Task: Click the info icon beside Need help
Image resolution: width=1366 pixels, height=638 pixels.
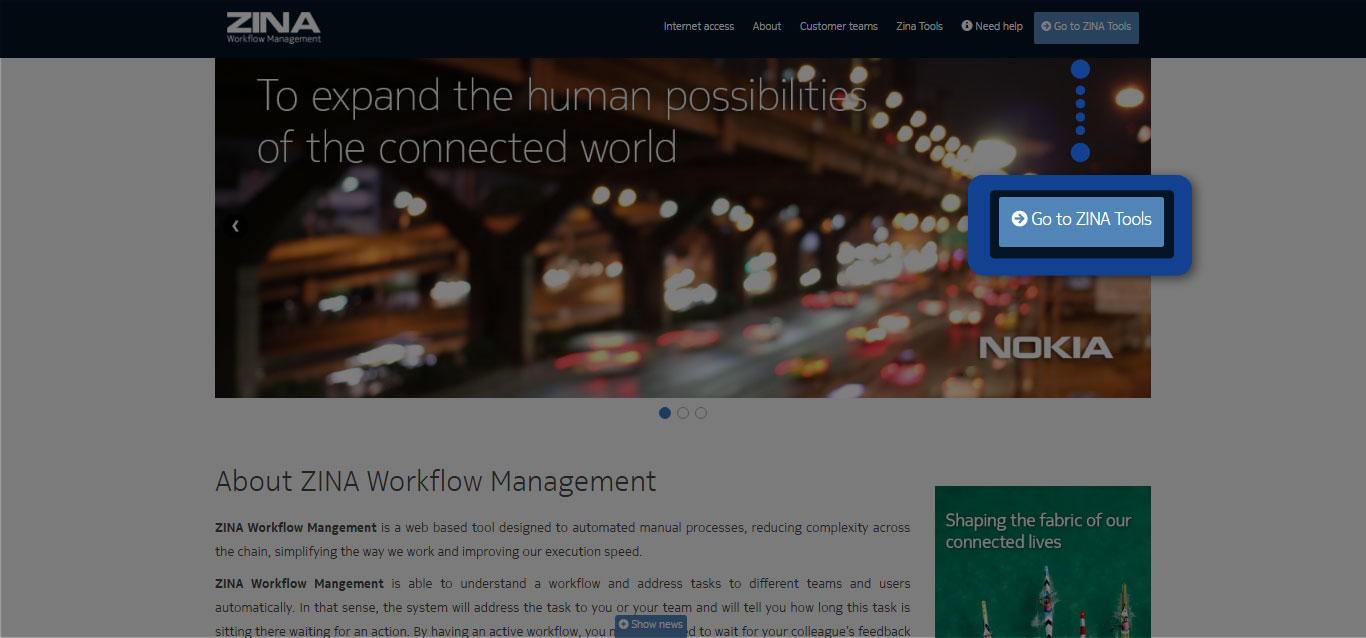Action: 967,26
